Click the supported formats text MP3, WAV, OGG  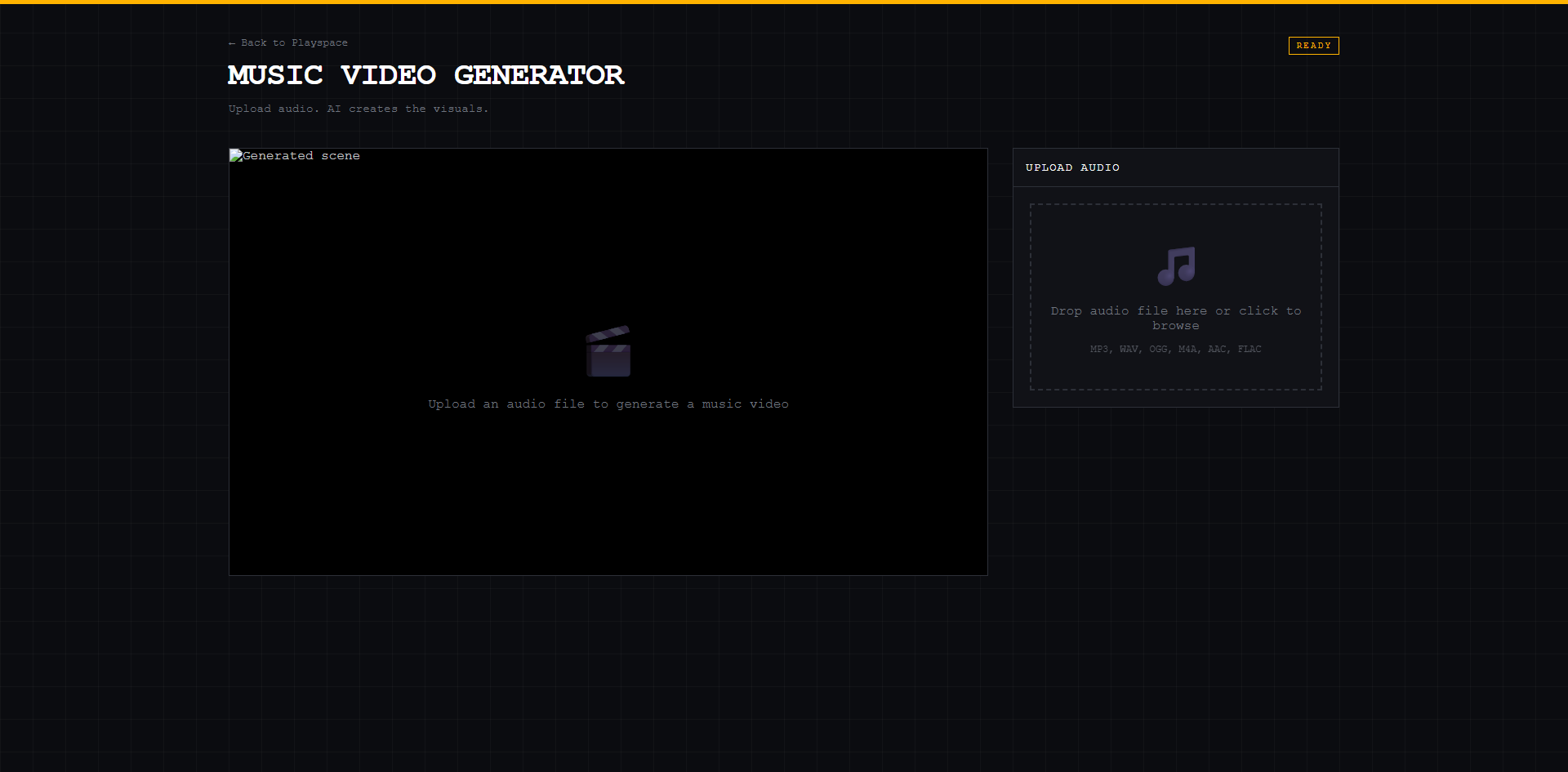point(1175,349)
